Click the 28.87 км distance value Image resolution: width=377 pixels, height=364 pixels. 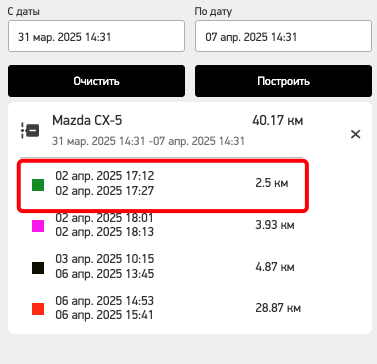(x=278, y=308)
